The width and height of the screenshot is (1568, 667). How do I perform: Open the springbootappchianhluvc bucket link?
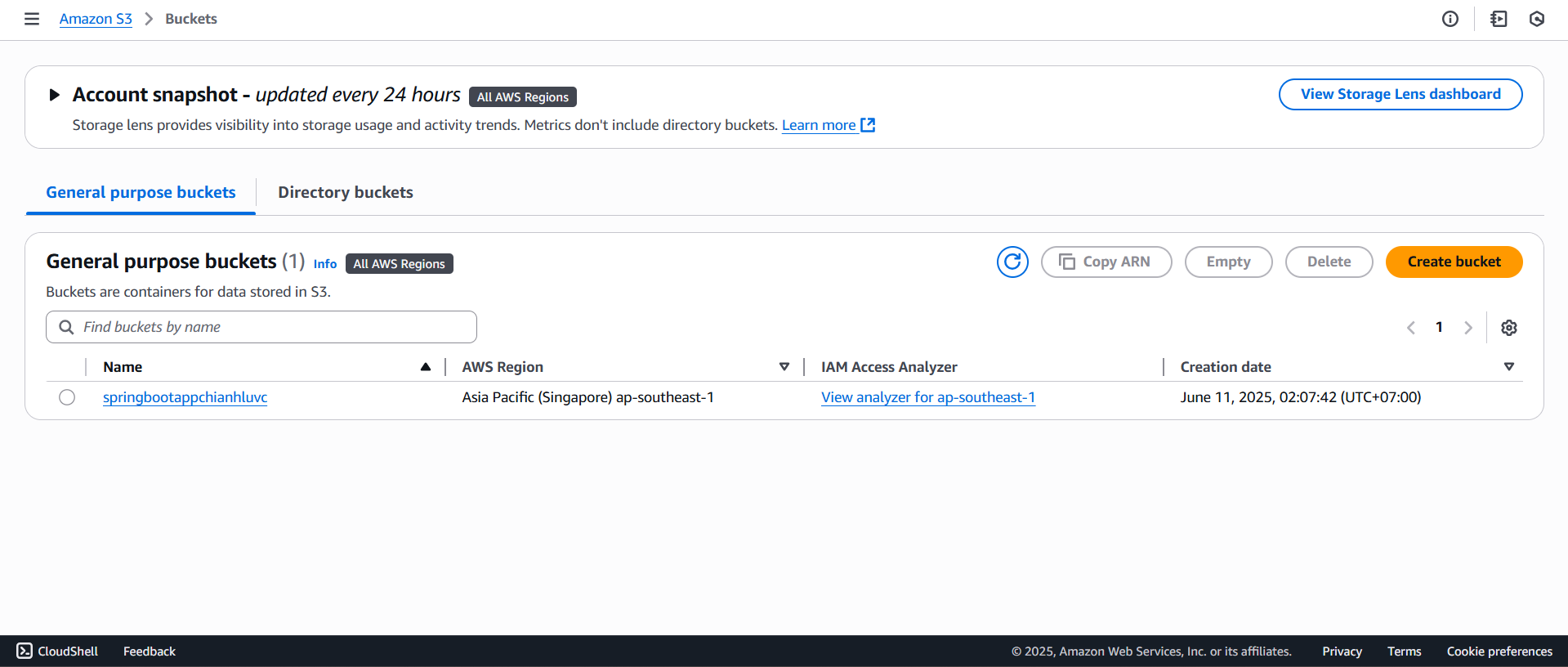(185, 397)
